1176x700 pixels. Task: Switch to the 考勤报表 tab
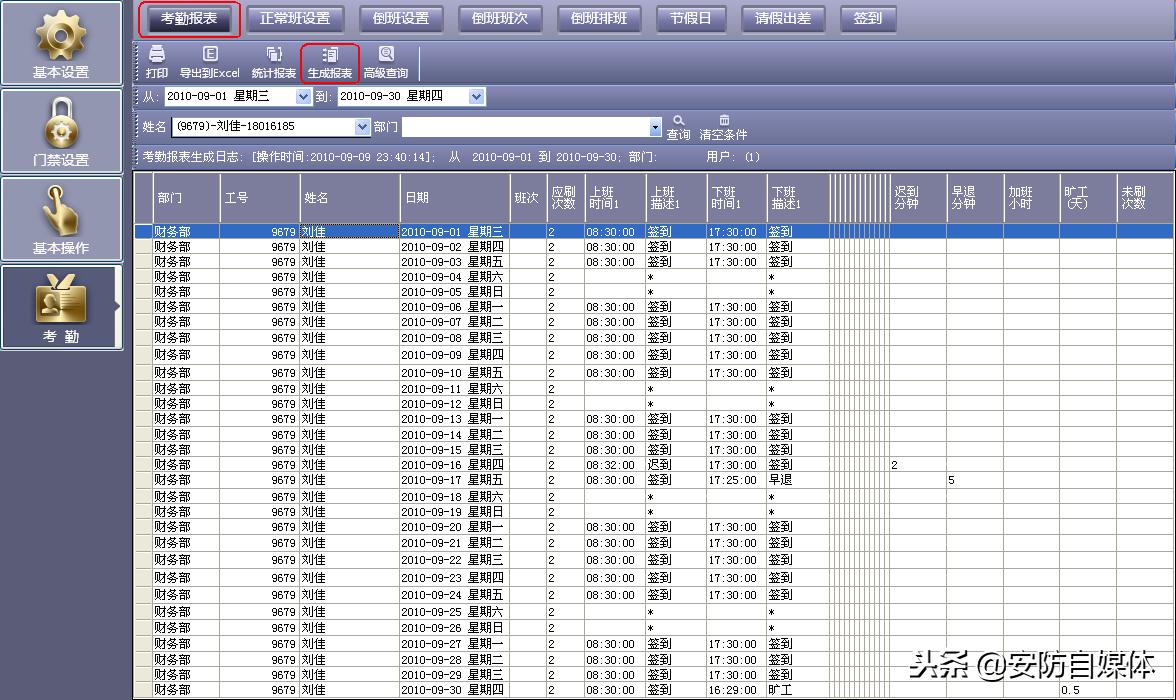[x=188, y=18]
